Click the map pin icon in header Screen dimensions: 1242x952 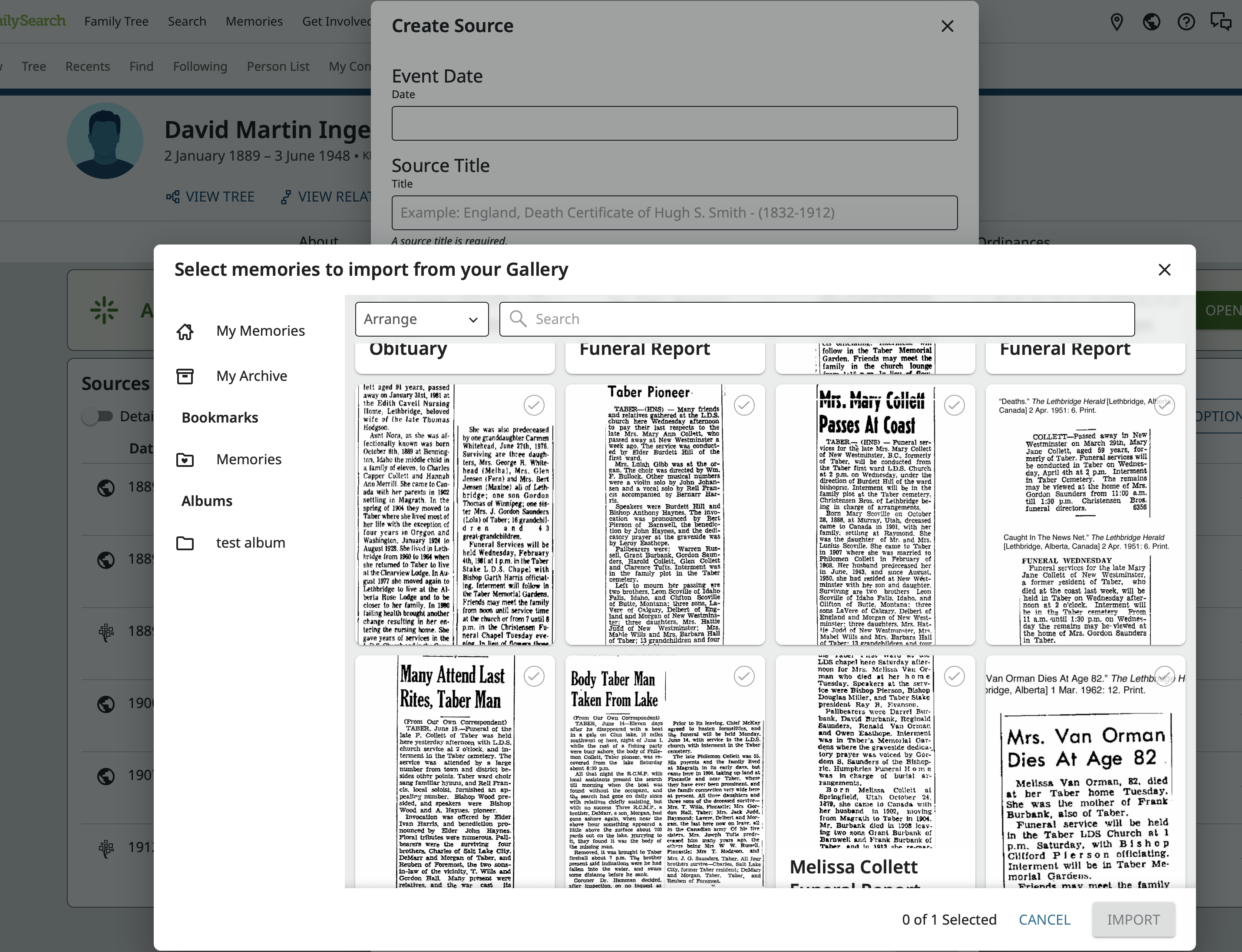click(1116, 22)
